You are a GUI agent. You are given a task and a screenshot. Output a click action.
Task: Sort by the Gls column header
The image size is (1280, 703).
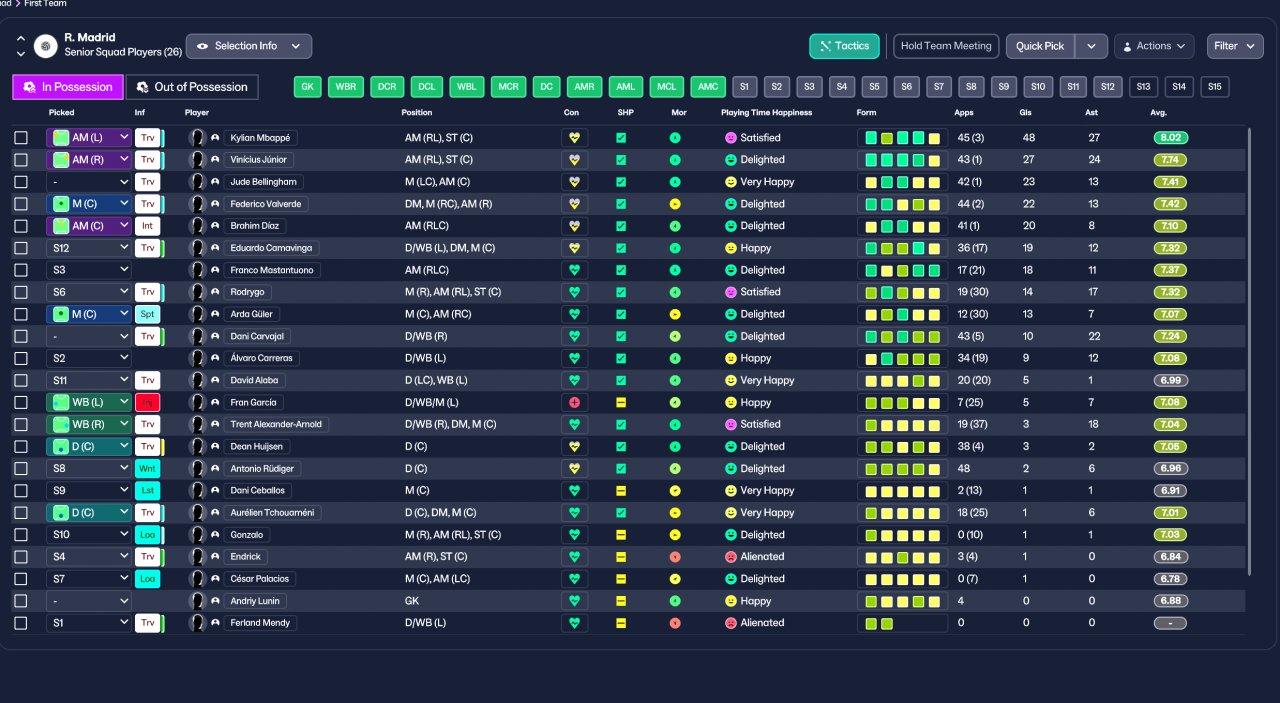tap(1027, 113)
